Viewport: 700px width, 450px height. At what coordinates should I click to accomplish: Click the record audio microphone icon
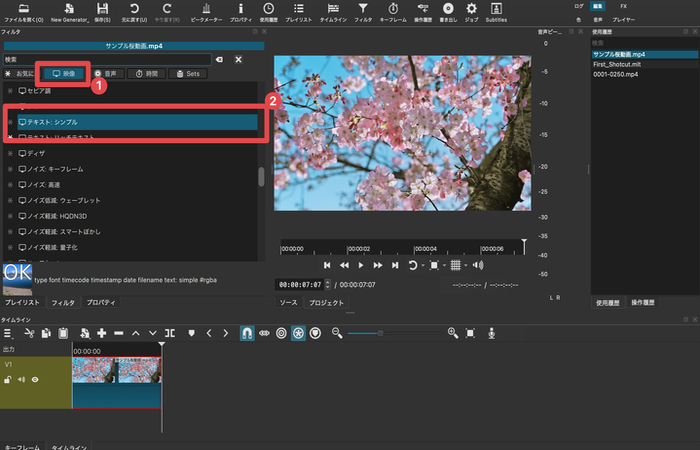tap(491, 332)
